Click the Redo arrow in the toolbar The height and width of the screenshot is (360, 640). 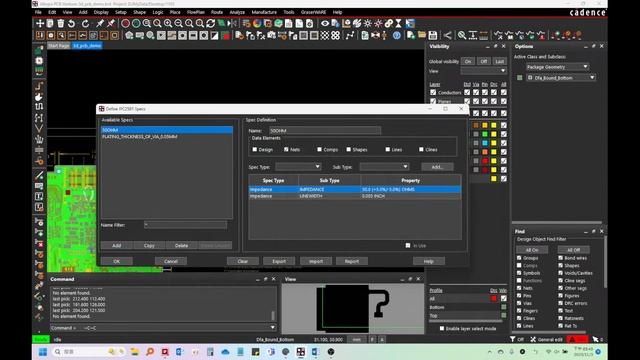(85, 24)
